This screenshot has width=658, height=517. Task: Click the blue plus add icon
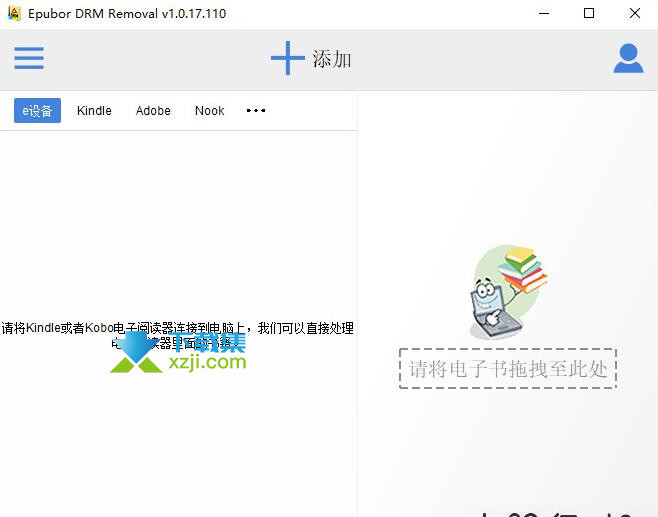click(287, 58)
